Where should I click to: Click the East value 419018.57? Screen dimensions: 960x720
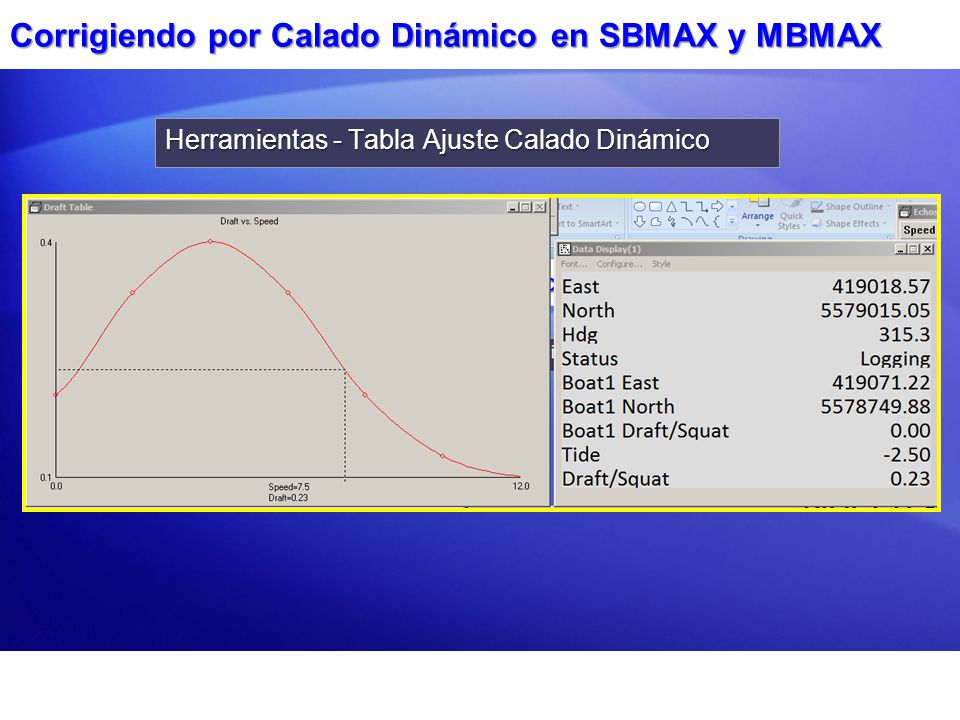click(880, 287)
